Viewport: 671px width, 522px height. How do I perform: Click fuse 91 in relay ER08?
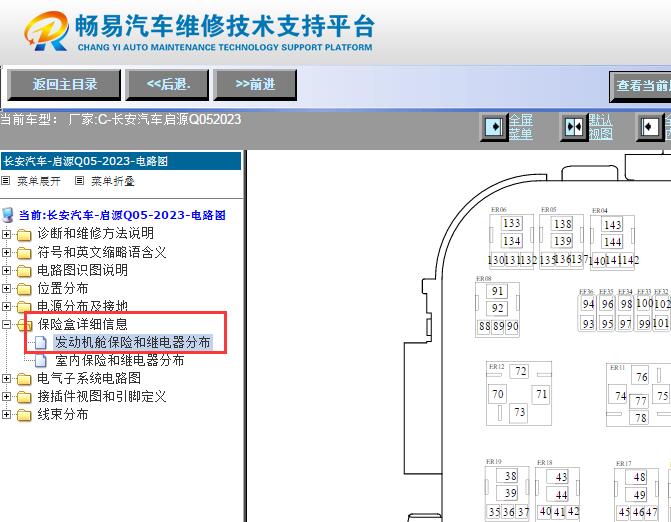pos(497,291)
